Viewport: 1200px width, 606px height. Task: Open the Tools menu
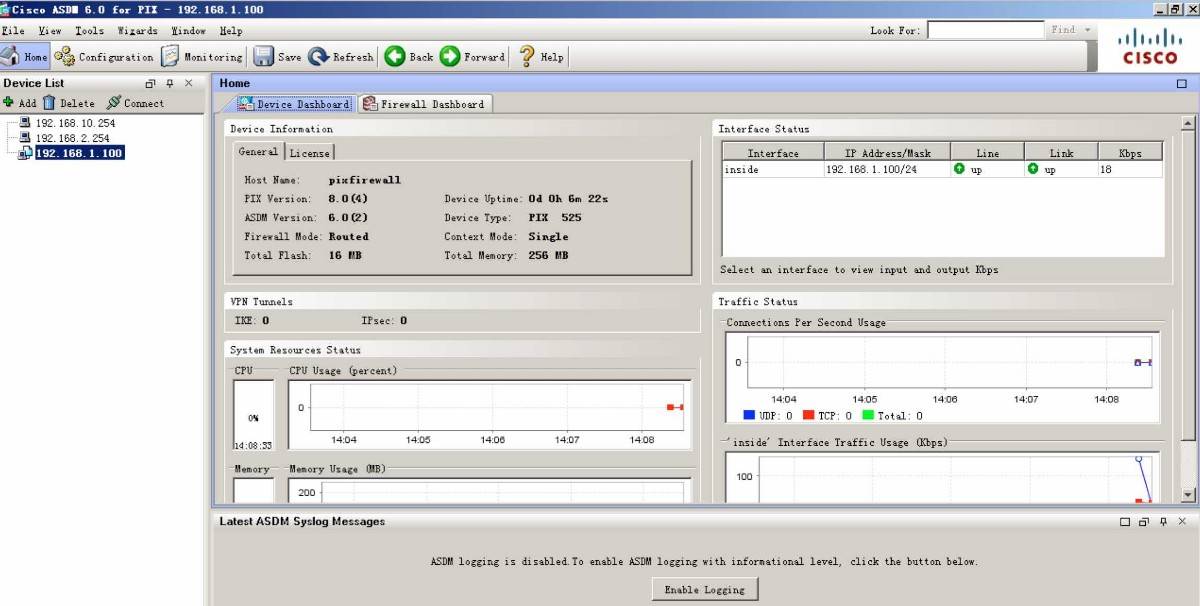(89, 31)
